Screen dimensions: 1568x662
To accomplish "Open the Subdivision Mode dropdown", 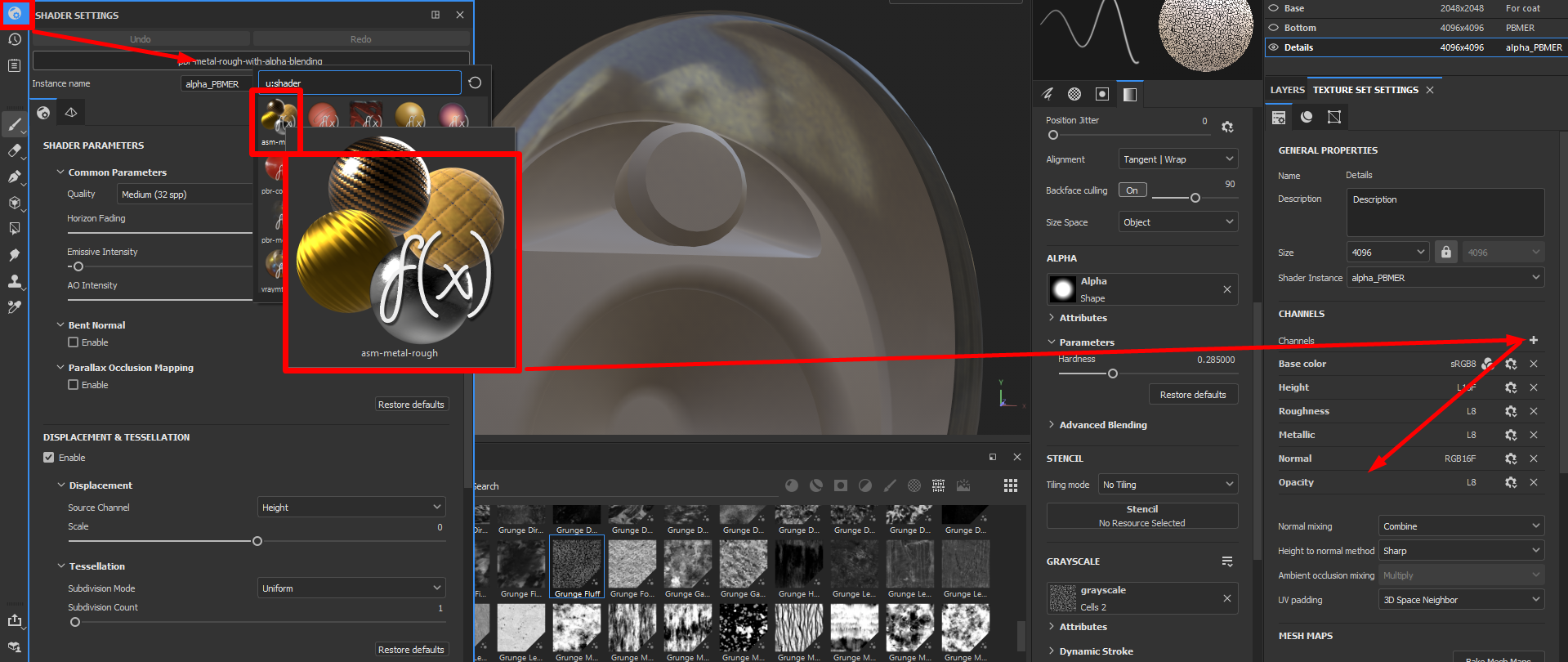I will point(351,588).
